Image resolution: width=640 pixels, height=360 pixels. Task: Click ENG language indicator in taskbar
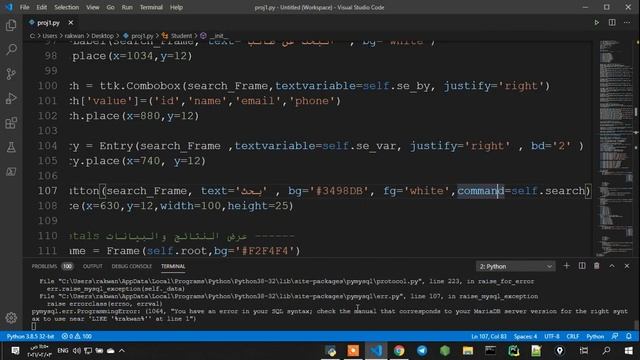pos(62,351)
